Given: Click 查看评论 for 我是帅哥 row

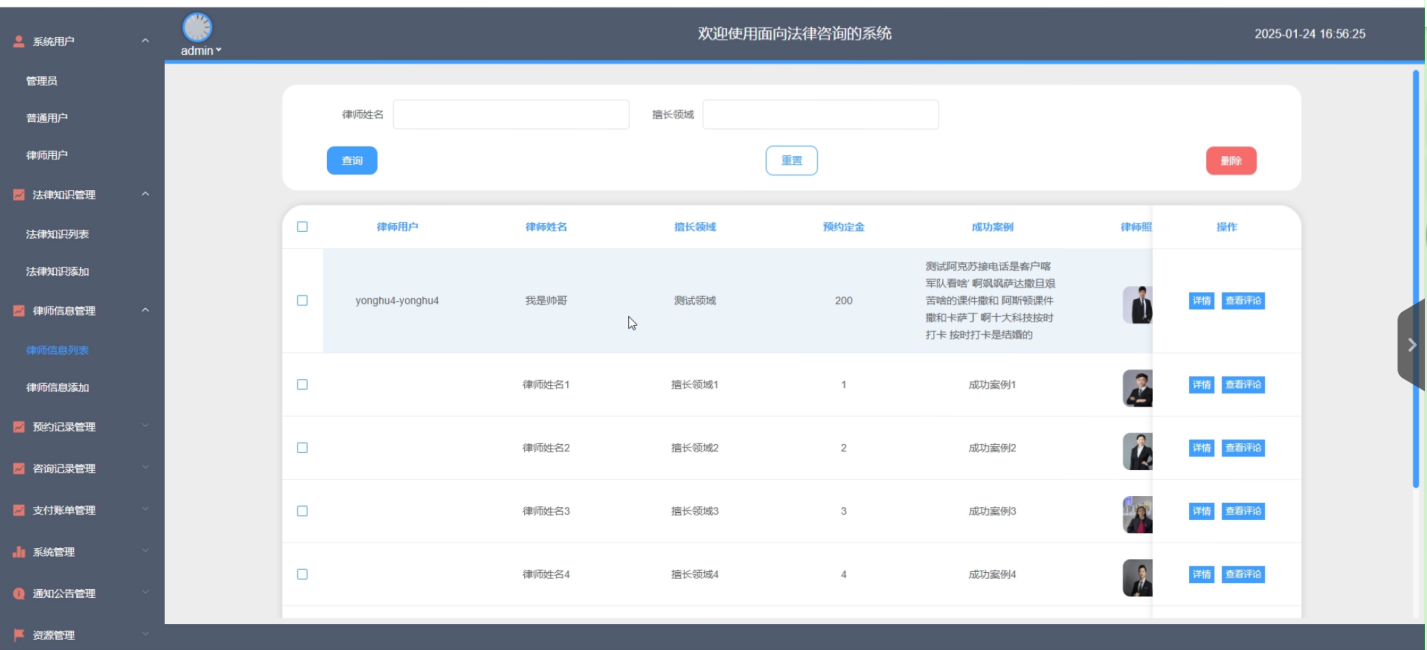Looking at the screenshot, I should coord(1243,301).
